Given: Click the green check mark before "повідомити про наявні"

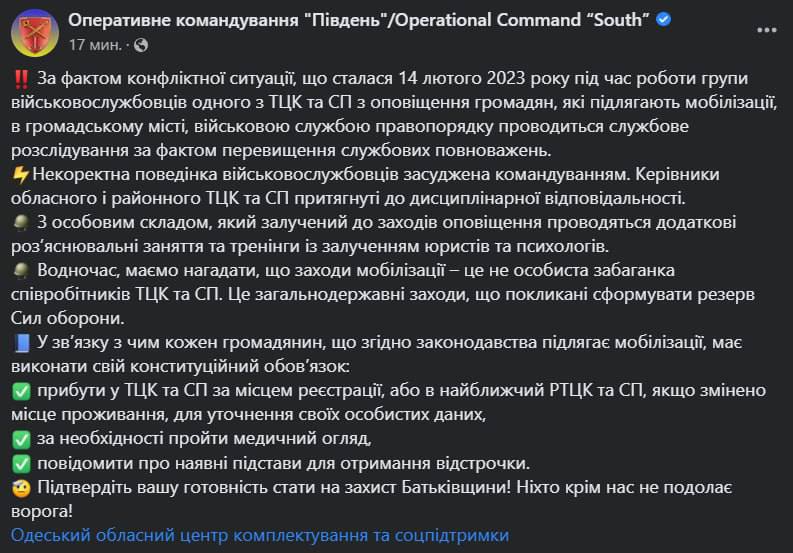Looking at the screenshot, I should [x=21, y=463].
